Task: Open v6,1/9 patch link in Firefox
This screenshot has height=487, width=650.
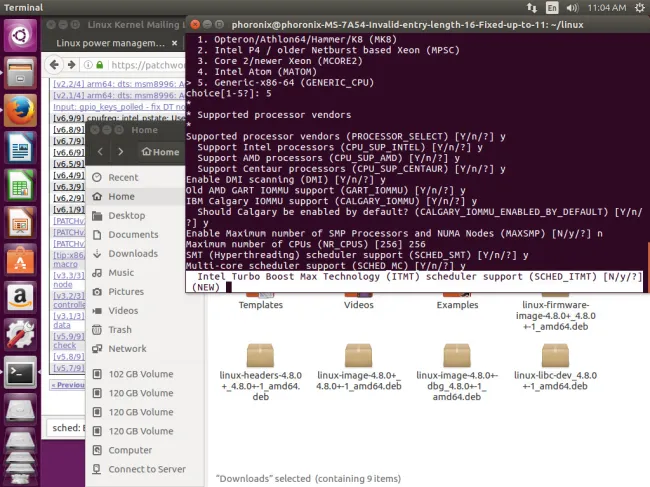Action: [69, 210]
